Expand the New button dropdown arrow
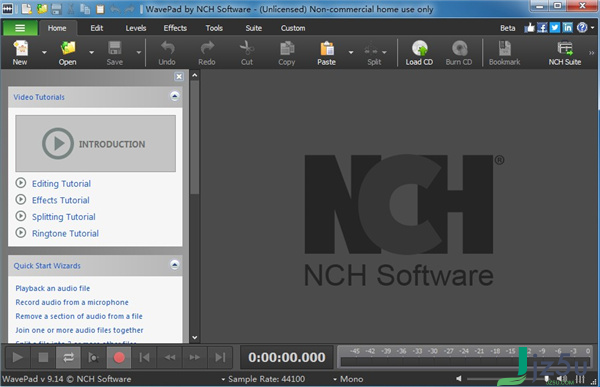Screen dimensions: 600x387 (44, 52)
